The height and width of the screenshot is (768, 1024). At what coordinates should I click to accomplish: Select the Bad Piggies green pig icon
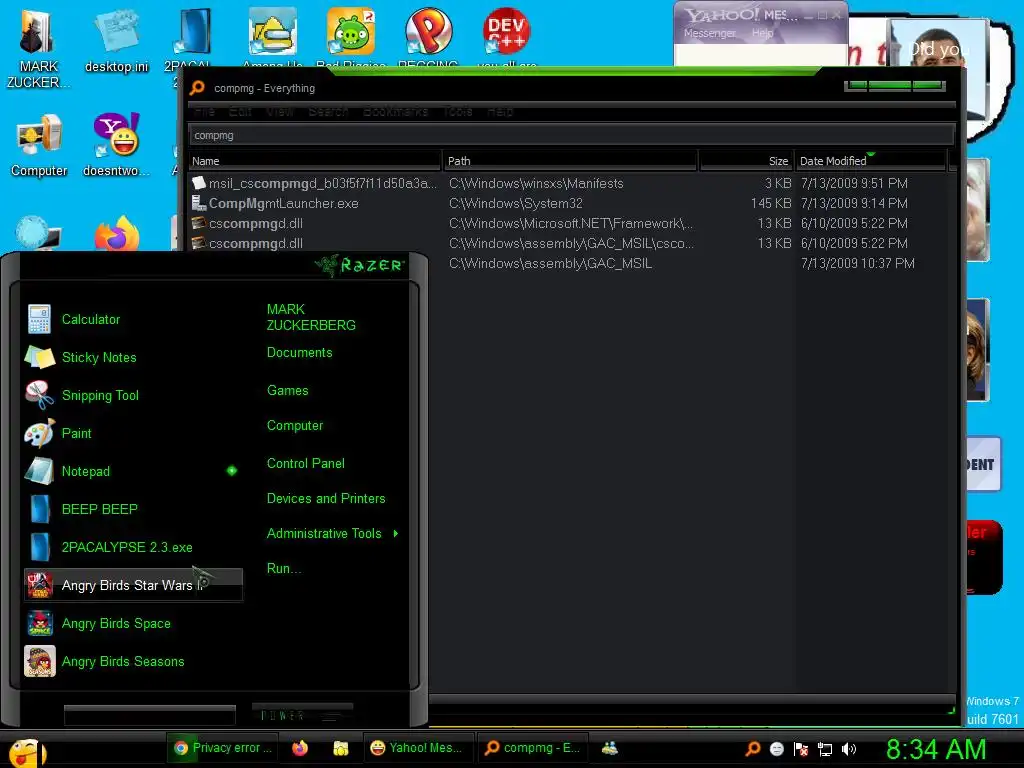(x=351, y=36)
